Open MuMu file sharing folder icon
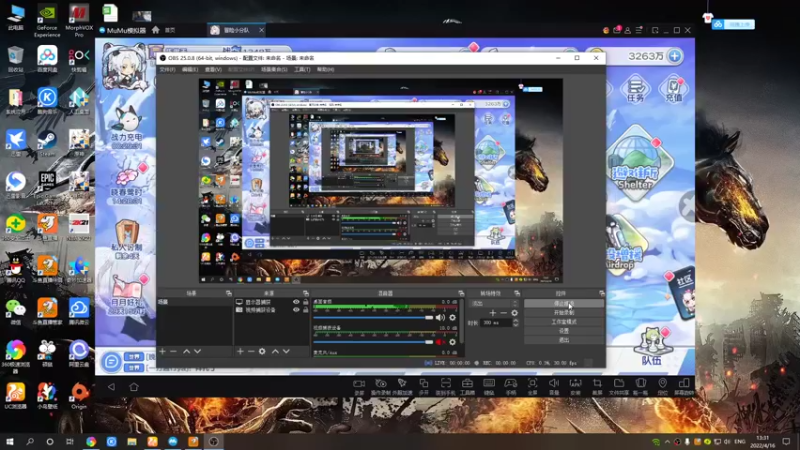The image size is (800, 450). [x=619, y=386]
